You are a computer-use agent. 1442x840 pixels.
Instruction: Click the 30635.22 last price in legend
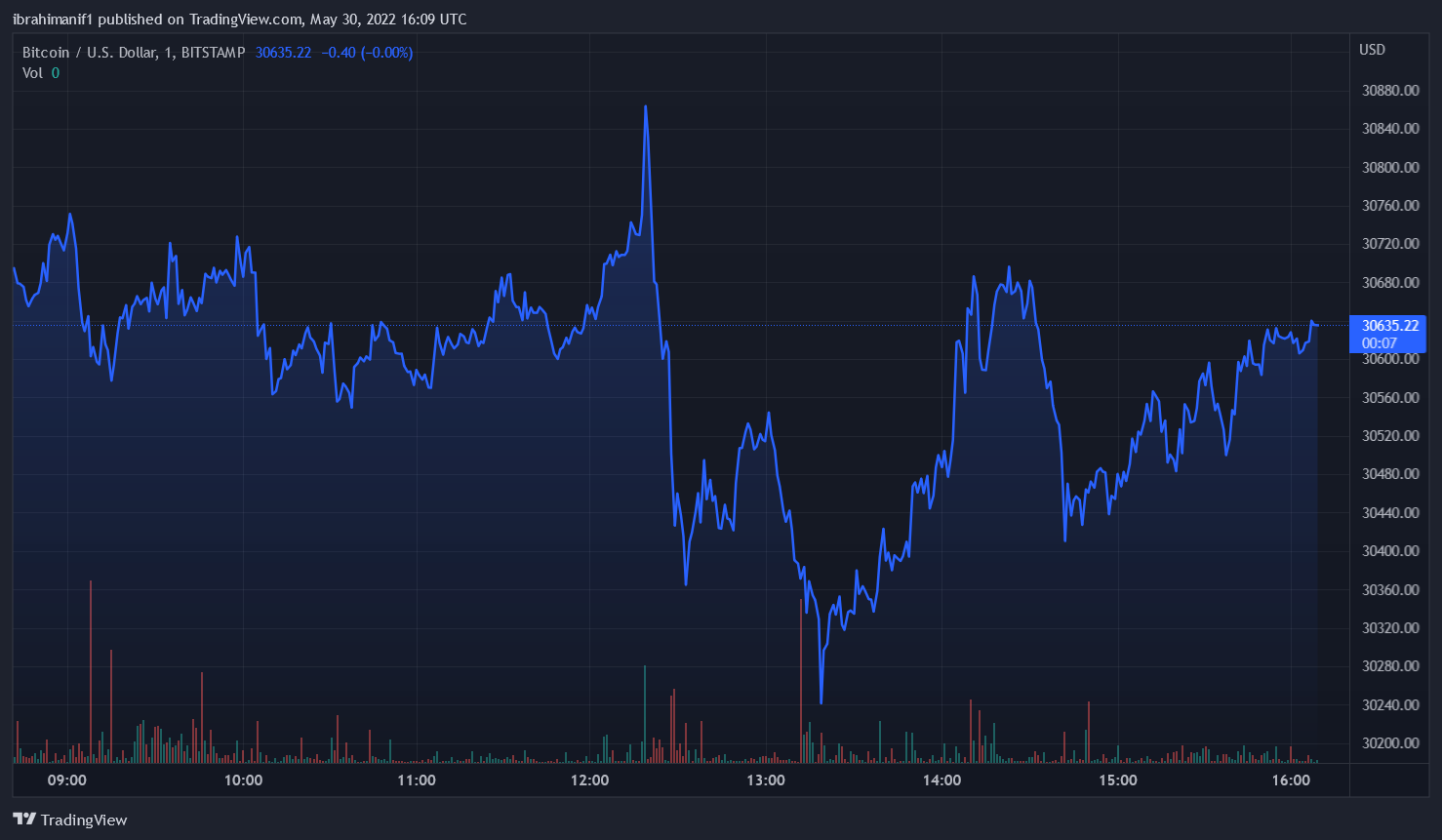pos(283,53)
